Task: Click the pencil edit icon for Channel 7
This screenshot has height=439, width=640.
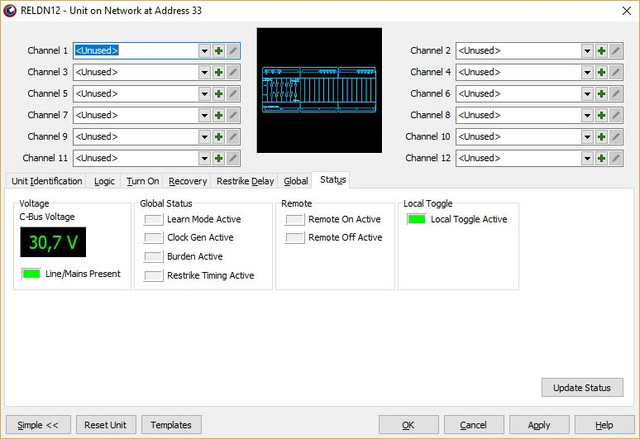Action: click(233, 115)
